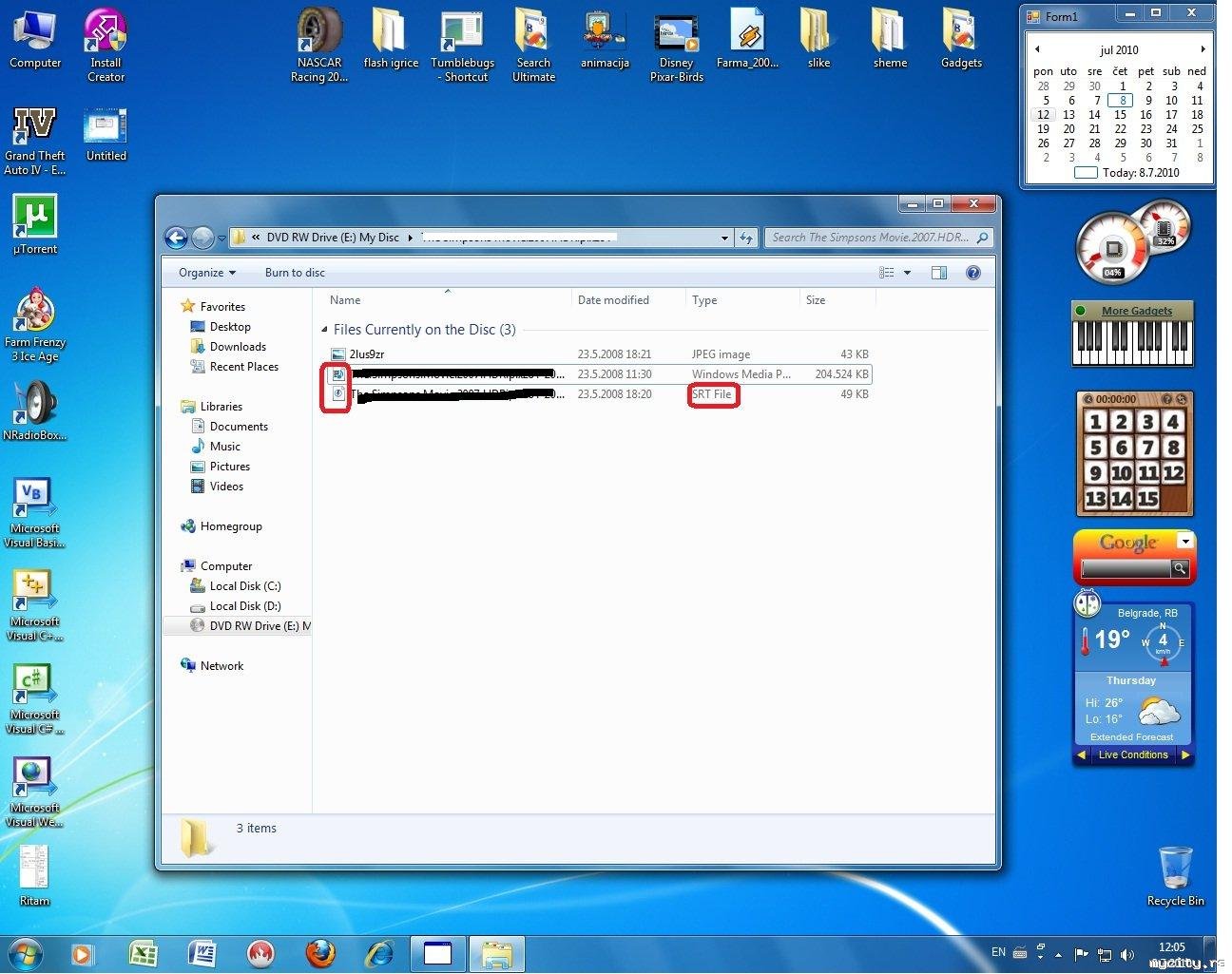Open Google gadget search options dropdown
Screen dimensions: 1232x974
[1184, 542]
